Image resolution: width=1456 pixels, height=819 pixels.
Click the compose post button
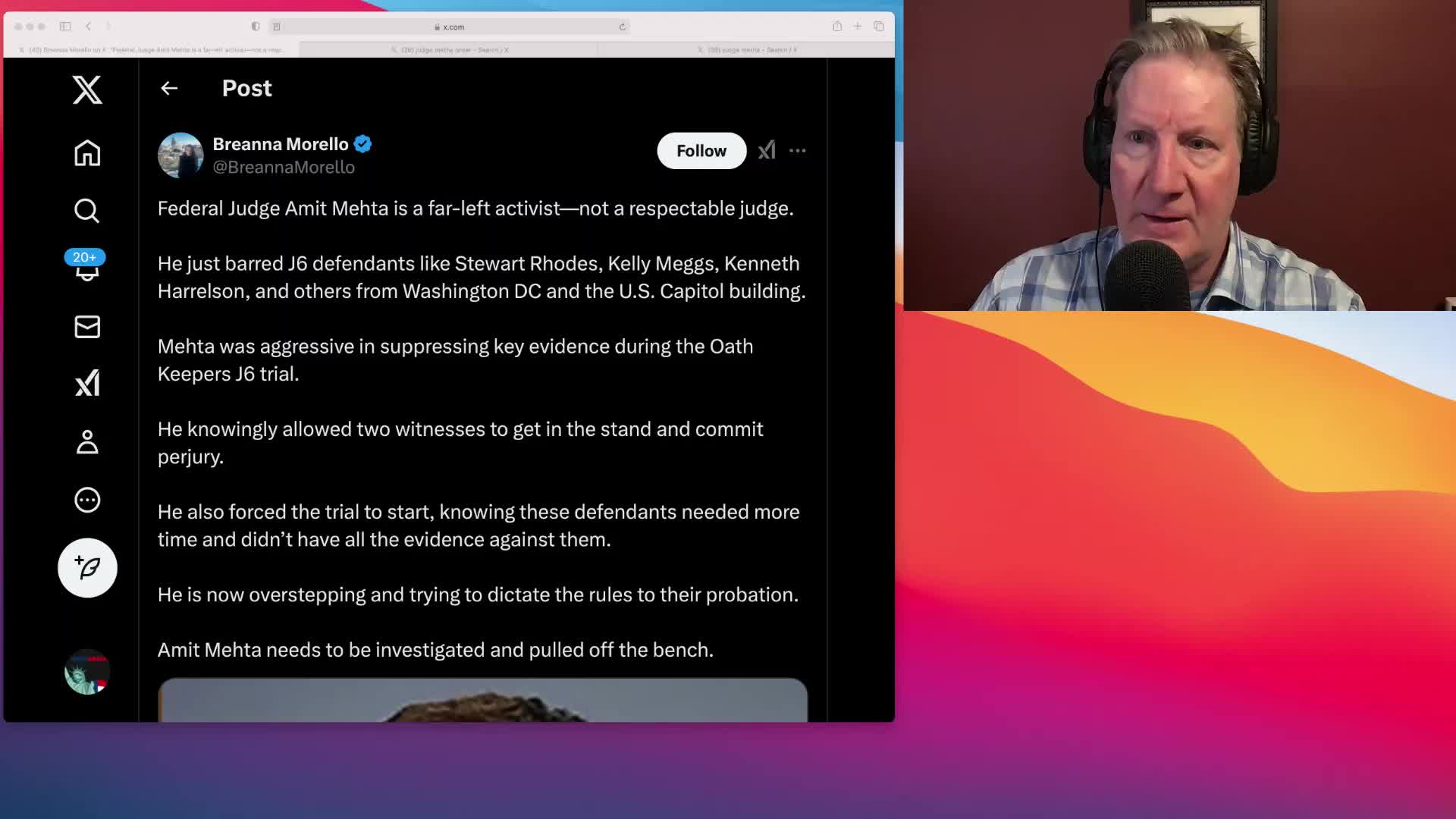[87, 568]
